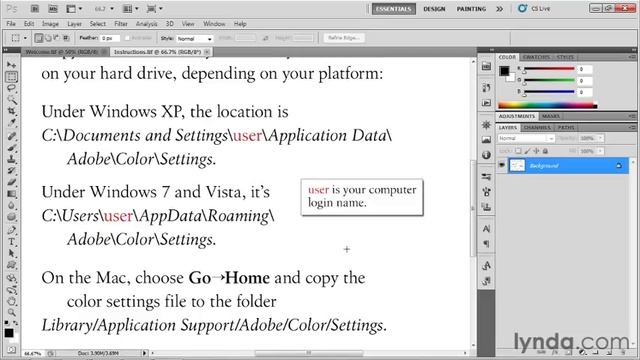The width and height of the screenshot is (640, 360).
Task: Select the Hand tool
Action: point(11,302)
